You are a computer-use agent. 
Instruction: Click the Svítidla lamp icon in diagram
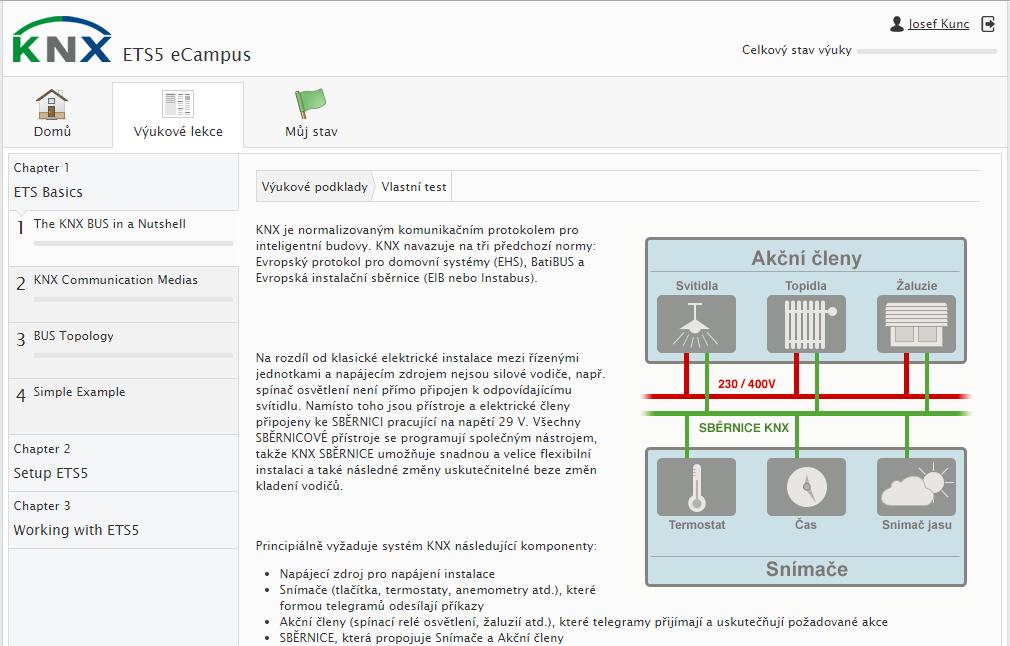696,324
